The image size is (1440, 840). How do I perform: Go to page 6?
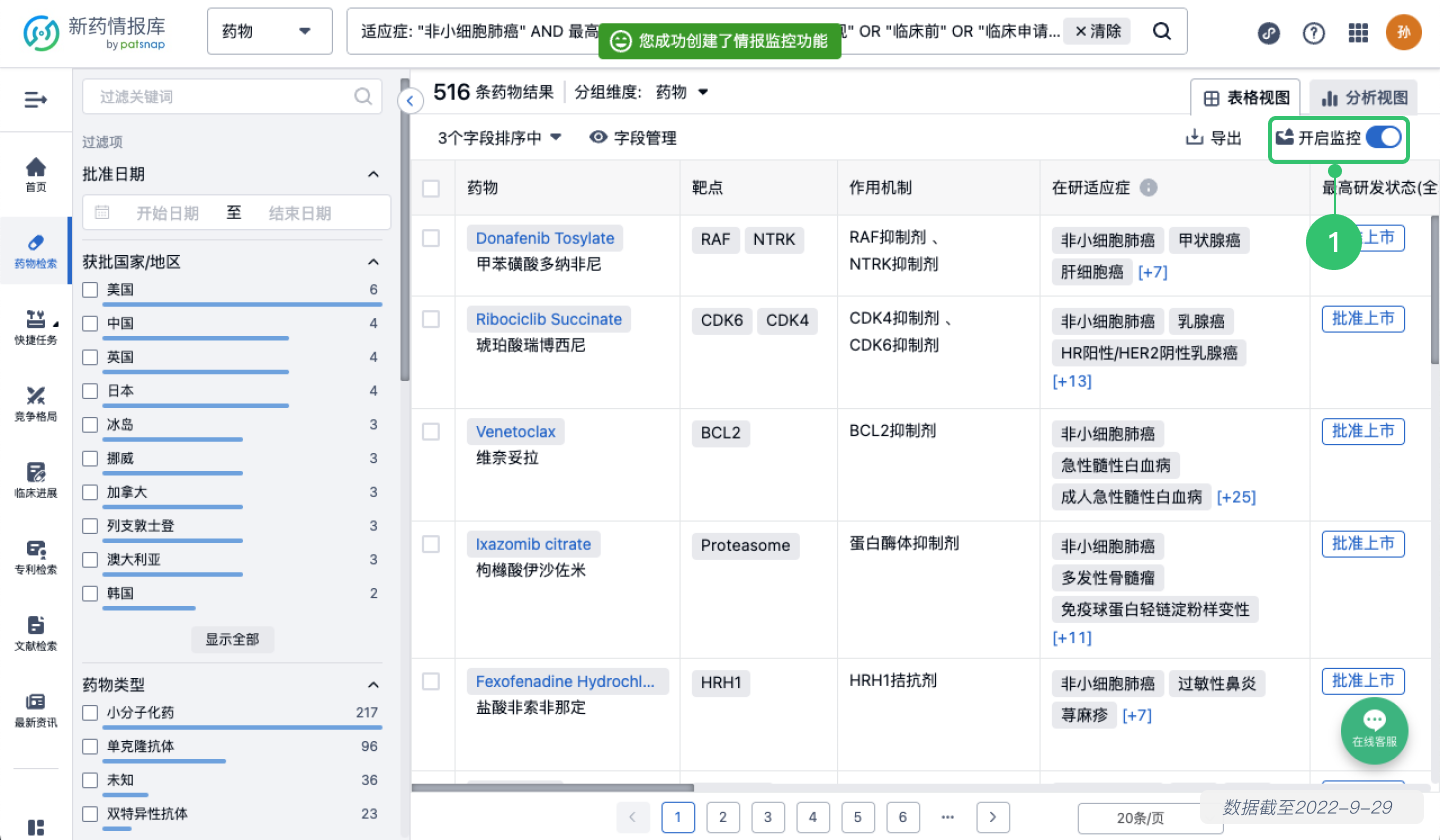pos(902,817)
